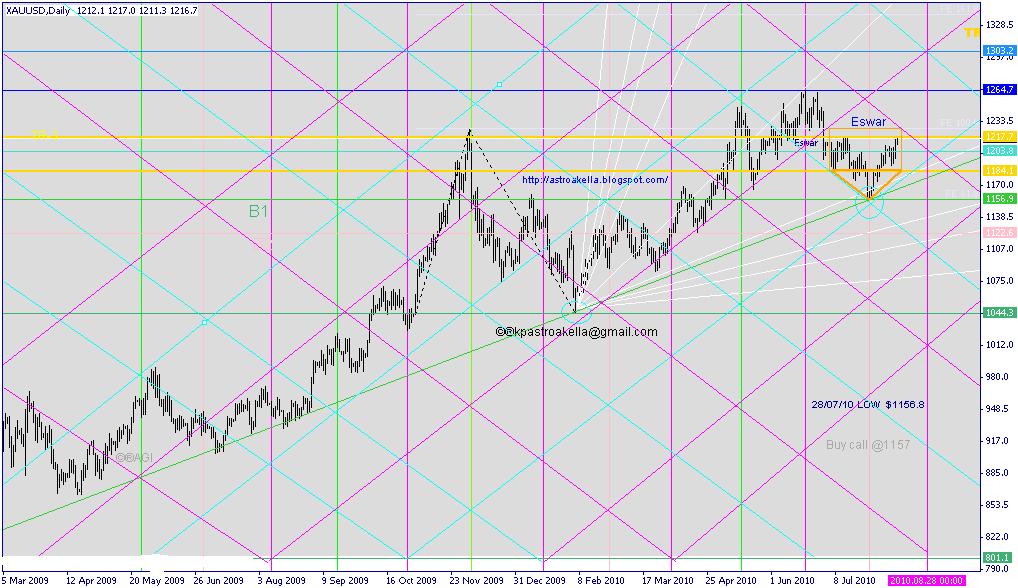Screen dimensions: 1018x588
Task: Click the 1138.5 price scale value
Action: (999, 217)
